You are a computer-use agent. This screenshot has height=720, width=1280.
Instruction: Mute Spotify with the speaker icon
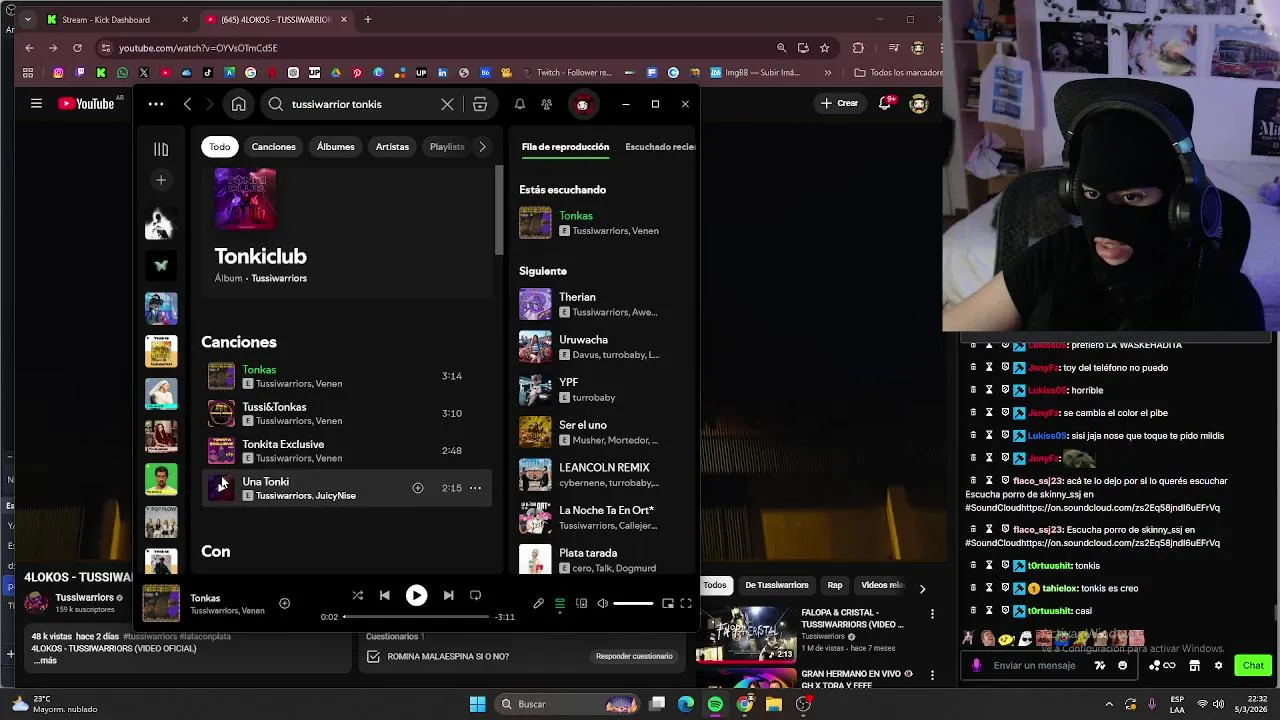(602, 603)
